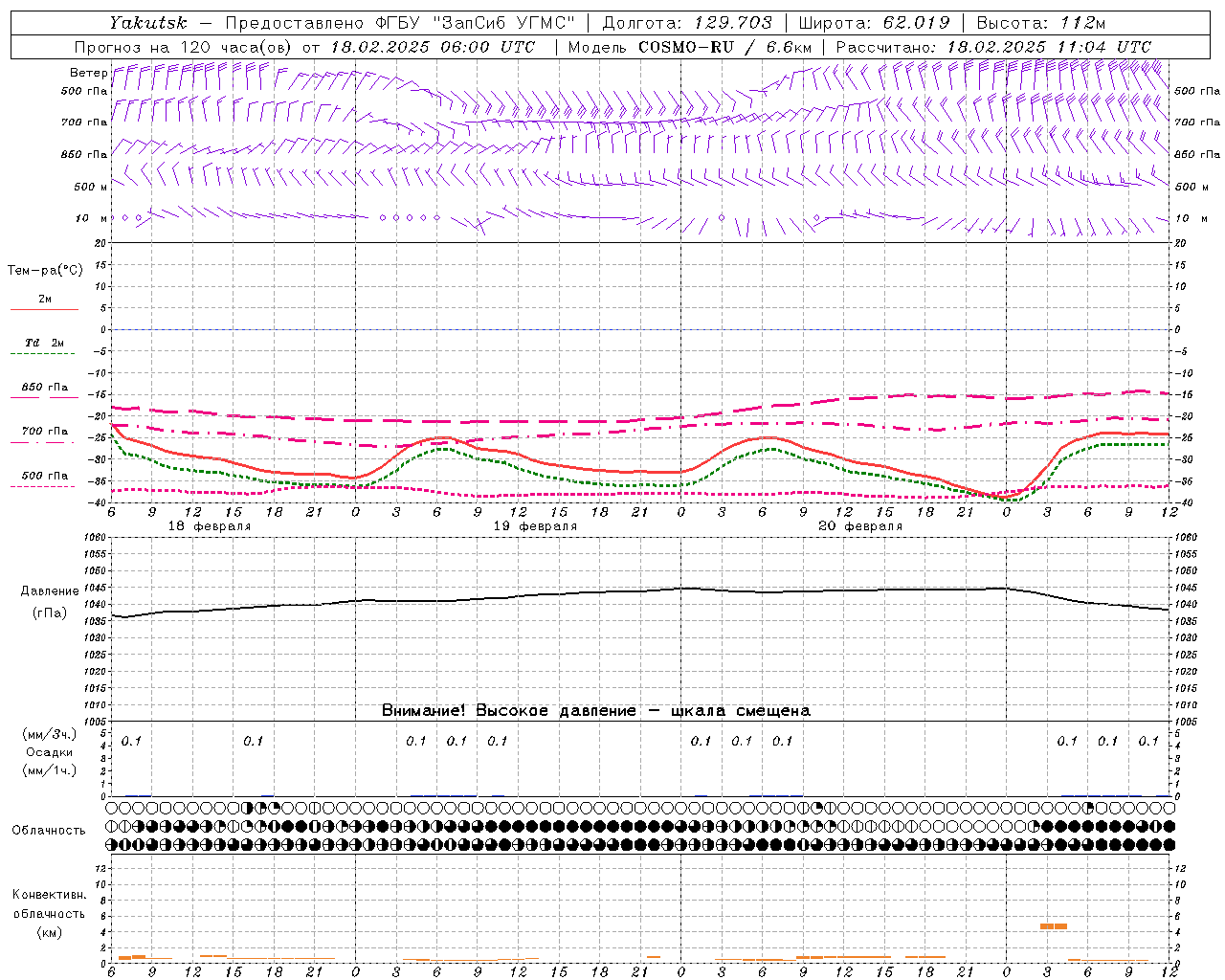Screen dimensions: 1225x980
Task: Click the Yakutsk station title
Action: click(147, 23)
